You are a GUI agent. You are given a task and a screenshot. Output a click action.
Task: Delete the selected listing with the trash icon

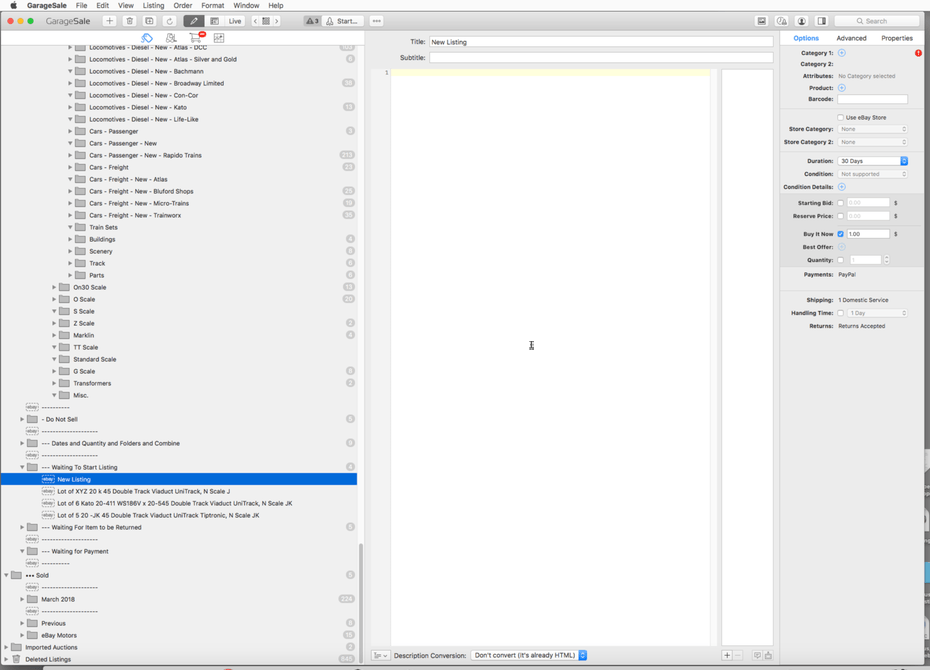[129, 21]
